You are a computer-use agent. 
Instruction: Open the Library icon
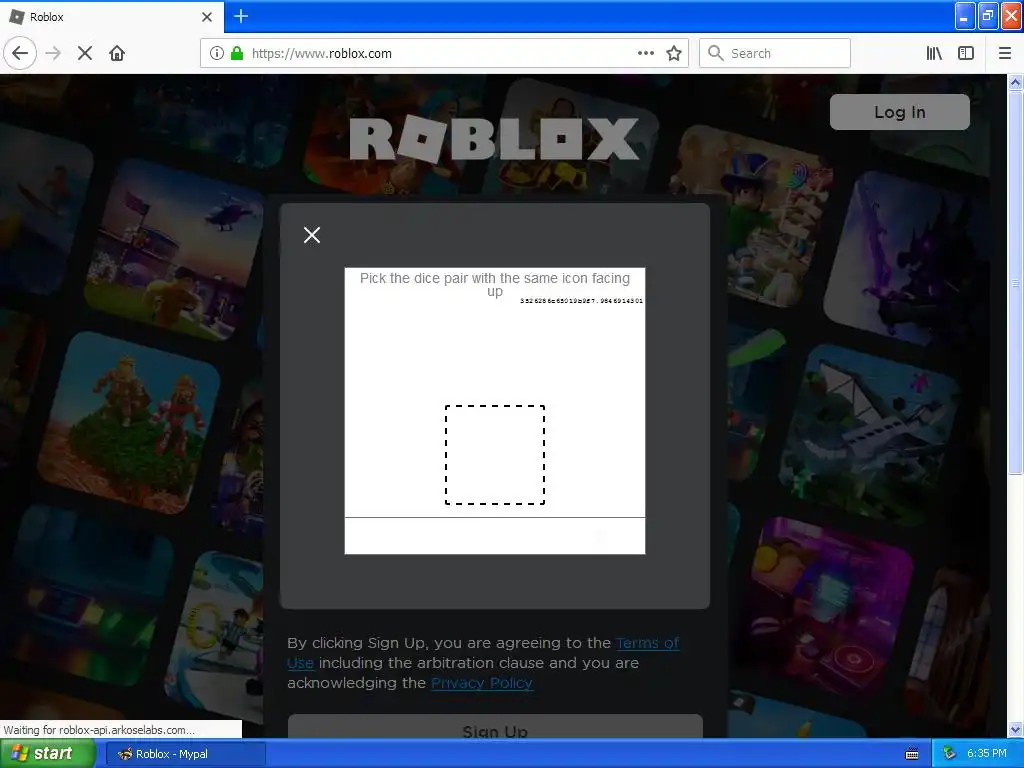coord(934,53)
